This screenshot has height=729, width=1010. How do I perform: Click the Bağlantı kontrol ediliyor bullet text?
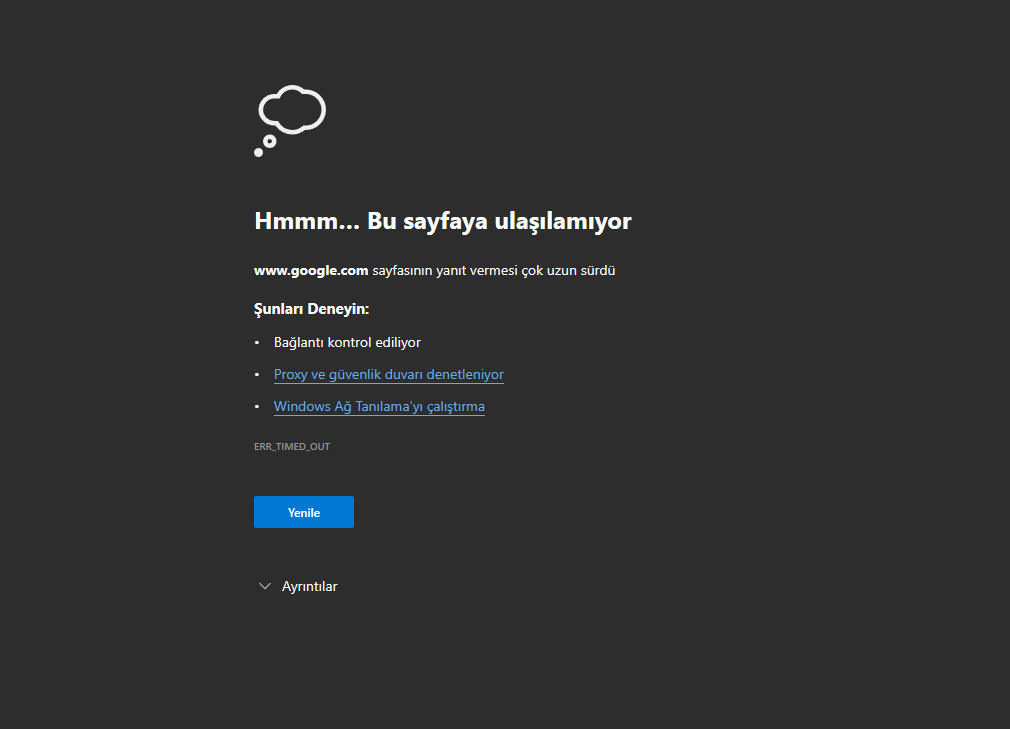[347, 343]
